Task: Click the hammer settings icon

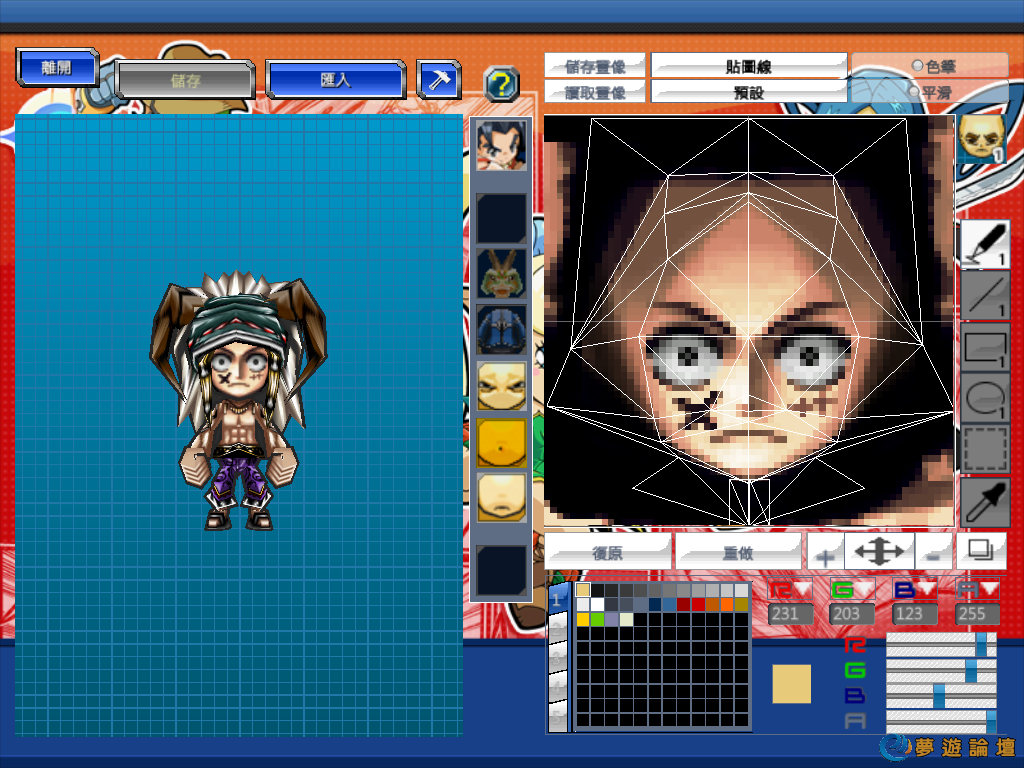Action: pos(438,80)
